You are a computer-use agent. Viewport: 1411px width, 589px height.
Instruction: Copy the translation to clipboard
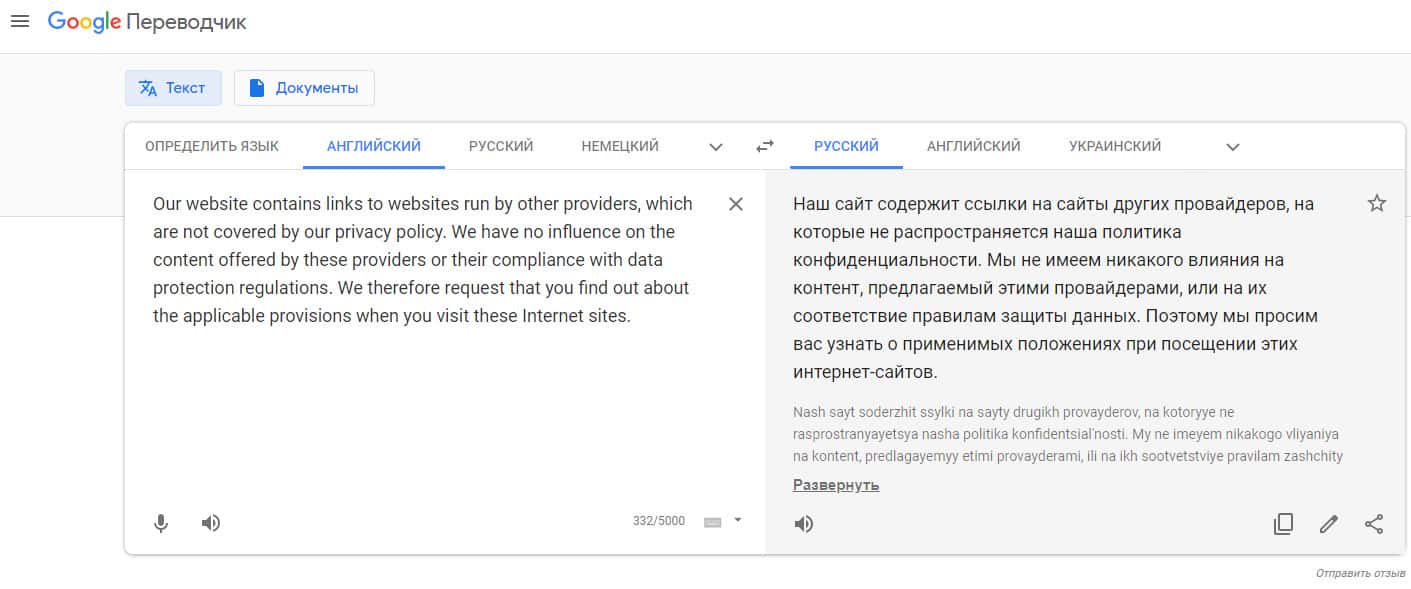[x=1283, y=524]
